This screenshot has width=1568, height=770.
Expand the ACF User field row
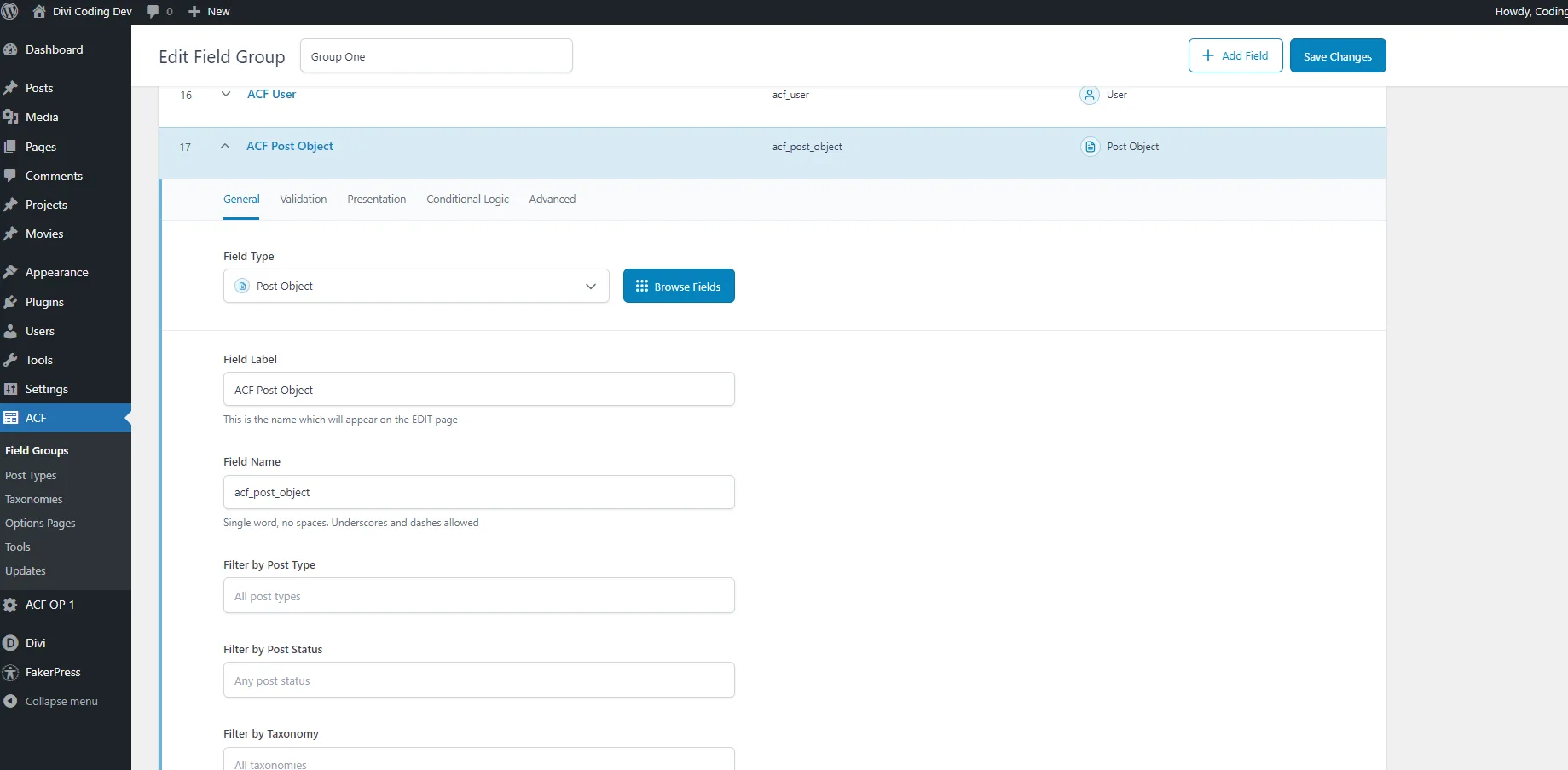[x=226, y=95]
